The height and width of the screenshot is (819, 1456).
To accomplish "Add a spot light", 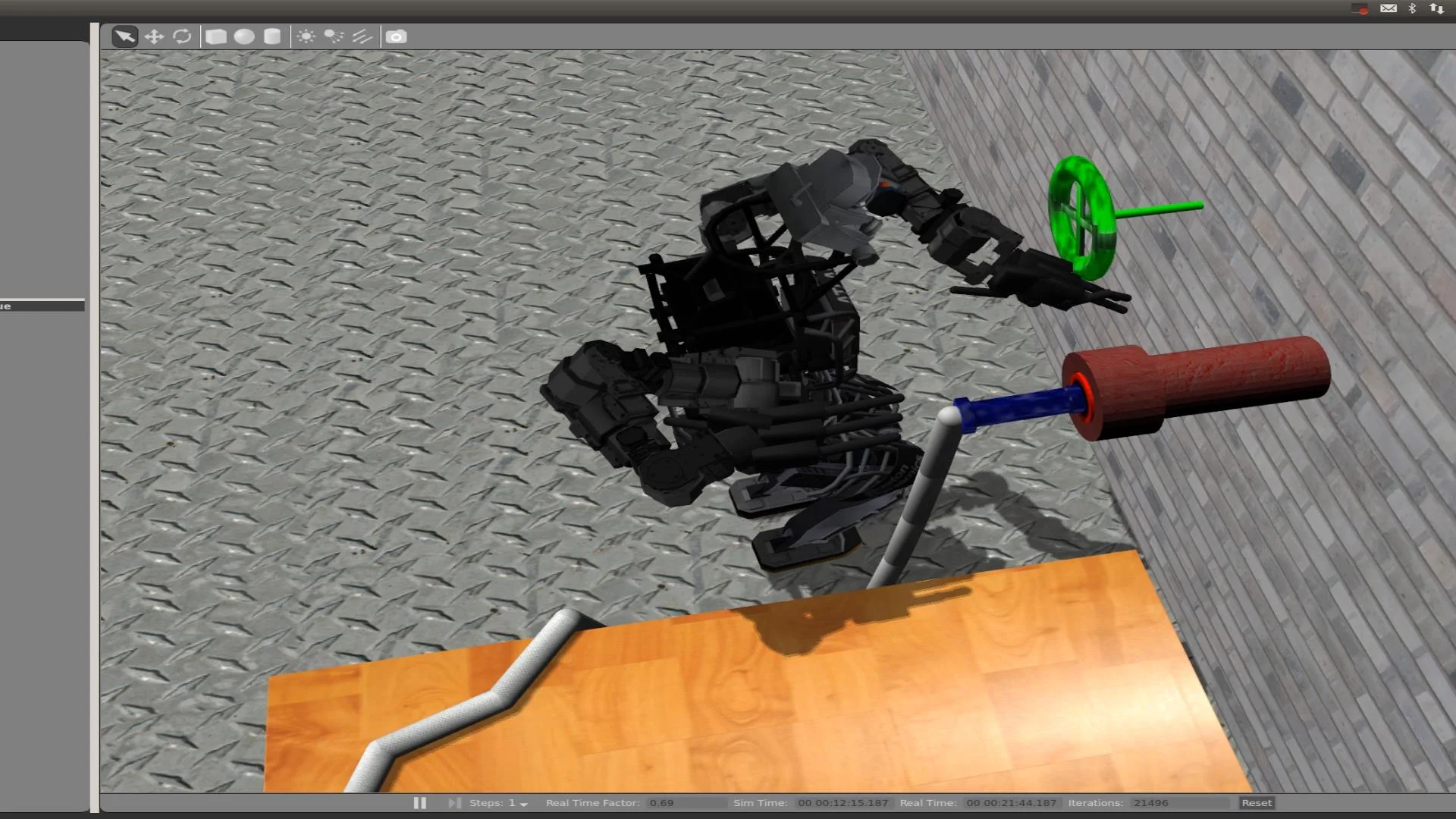I will (334, 36).
